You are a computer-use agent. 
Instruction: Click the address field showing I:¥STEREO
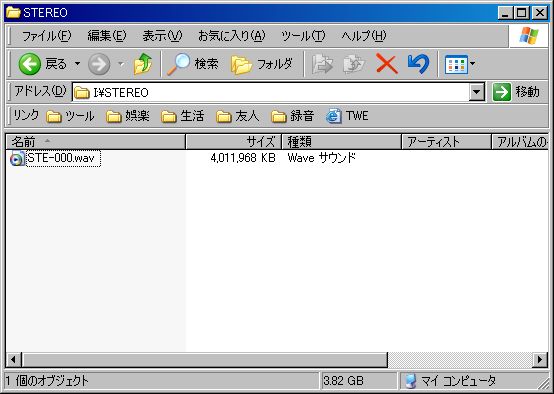271,93
